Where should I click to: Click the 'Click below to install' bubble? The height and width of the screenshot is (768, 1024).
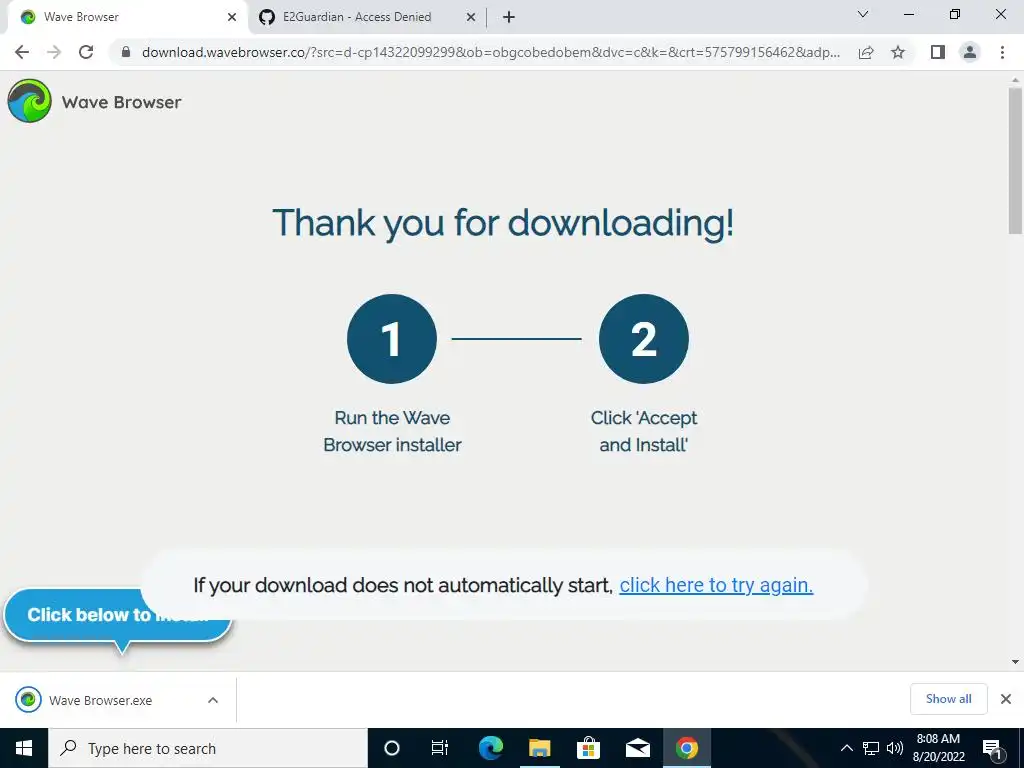118,615
